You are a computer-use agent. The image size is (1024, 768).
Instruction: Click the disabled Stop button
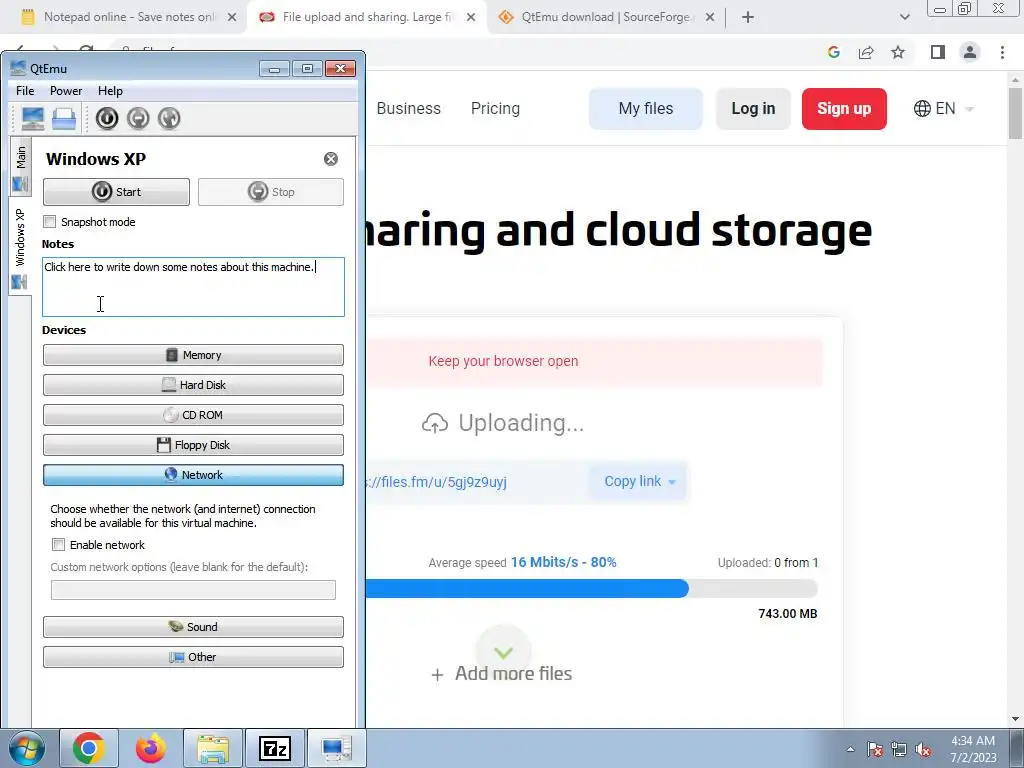tap(271, 192)
